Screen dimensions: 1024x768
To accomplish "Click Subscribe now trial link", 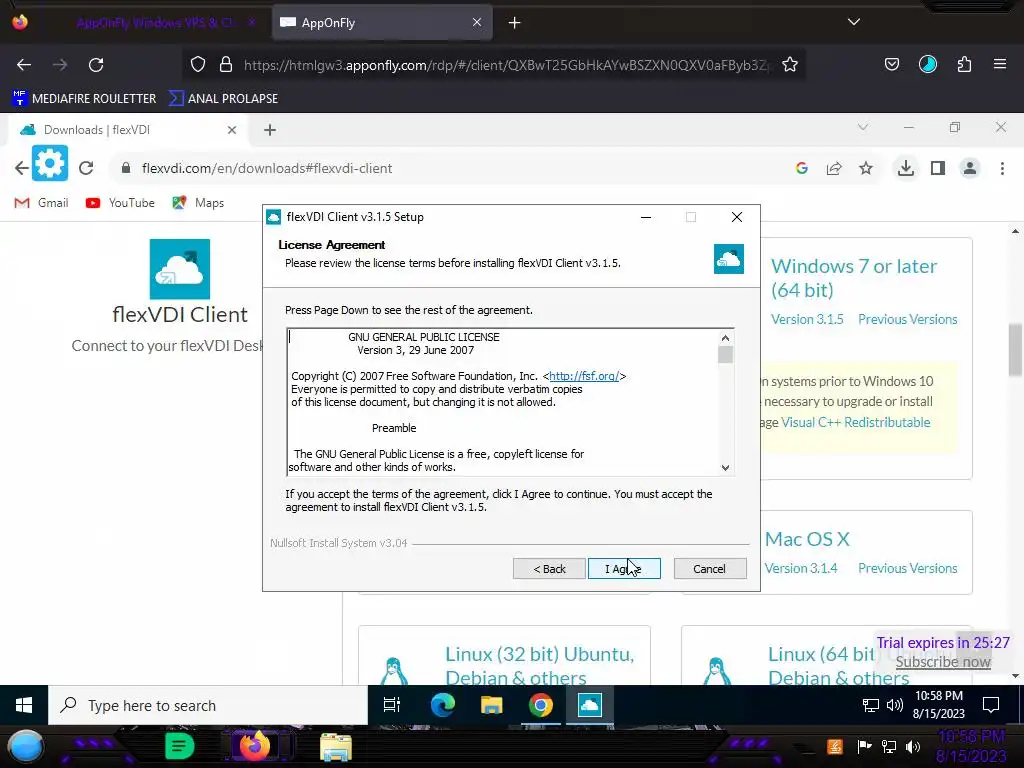I will [943, 662].
